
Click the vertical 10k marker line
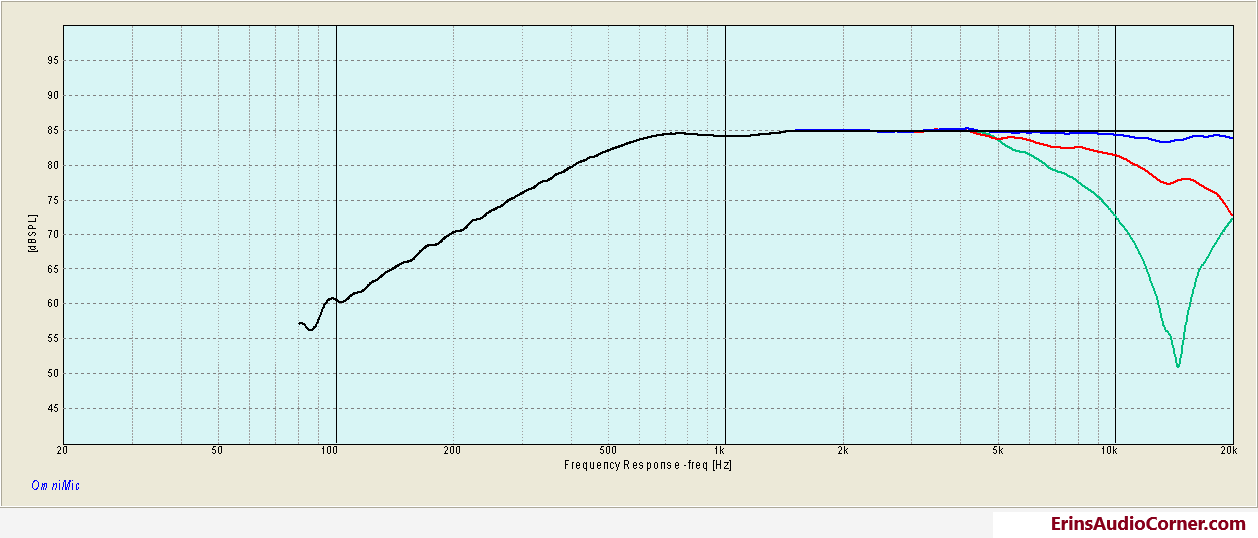click(x=1115, y=235)
